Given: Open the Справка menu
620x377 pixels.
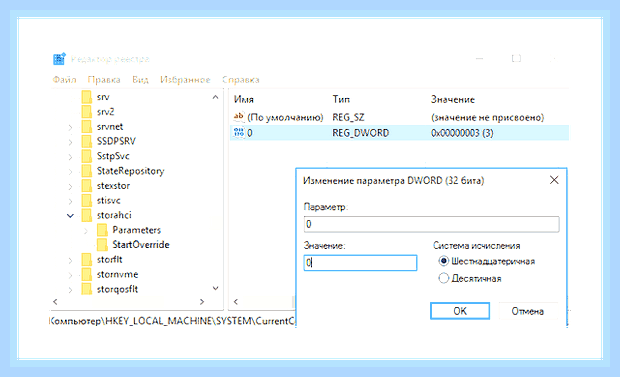Looking at the screenshot, I should click(240, 80).
